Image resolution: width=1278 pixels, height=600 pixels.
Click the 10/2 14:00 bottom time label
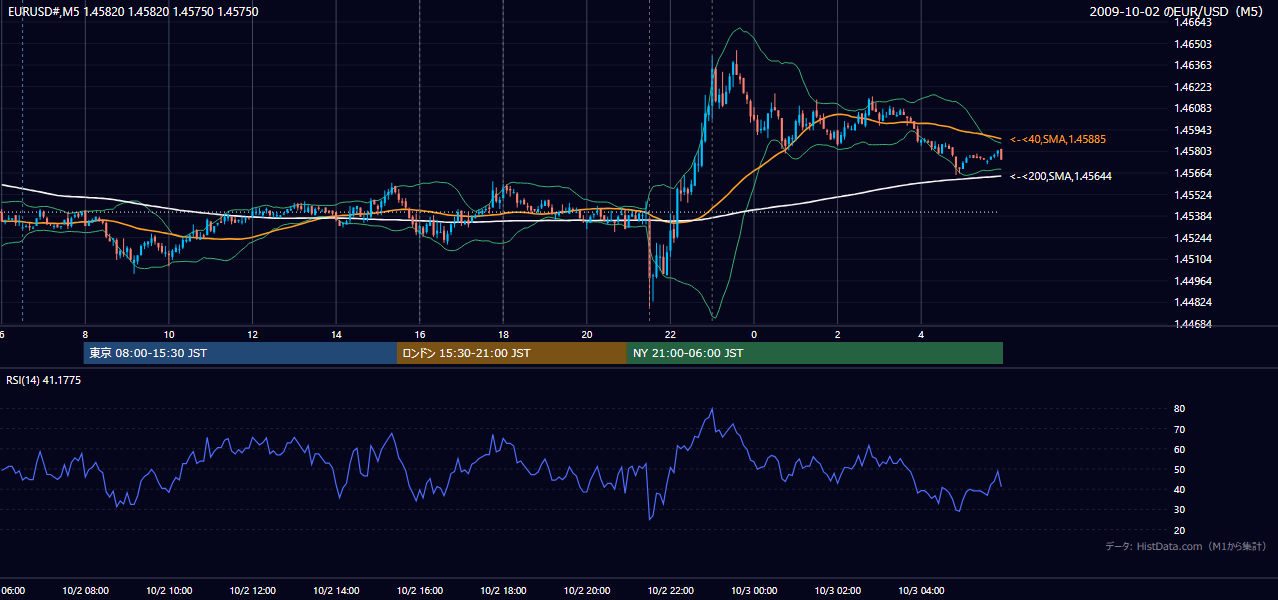point(336,590)
